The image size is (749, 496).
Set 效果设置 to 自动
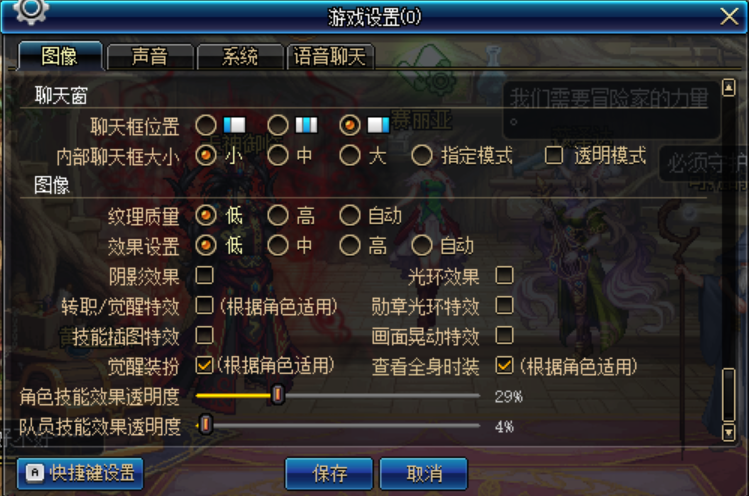[x=422, y=246]
